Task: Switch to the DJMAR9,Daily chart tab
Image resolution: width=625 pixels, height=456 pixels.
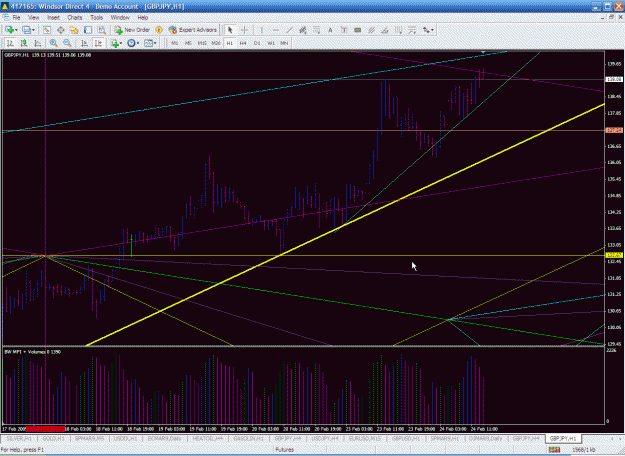Action: [x=485, y=438]
